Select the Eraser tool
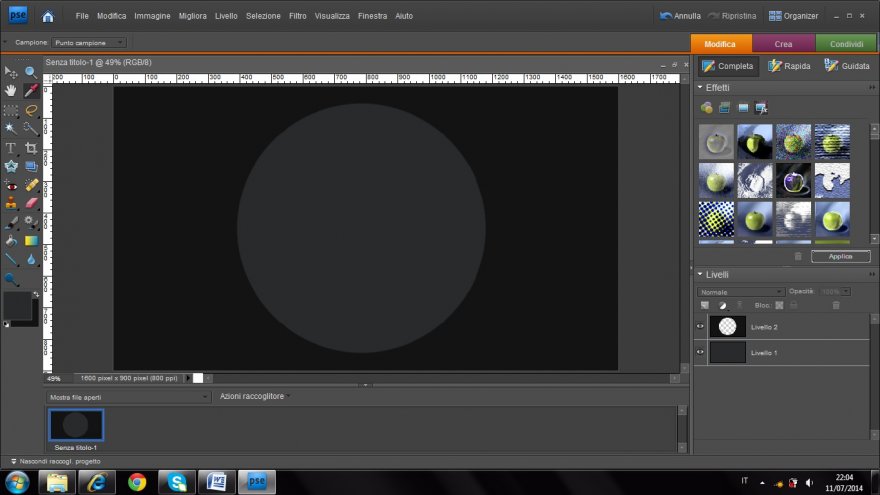The width and height of the screenshot is (880, 495). click(31, 203)
